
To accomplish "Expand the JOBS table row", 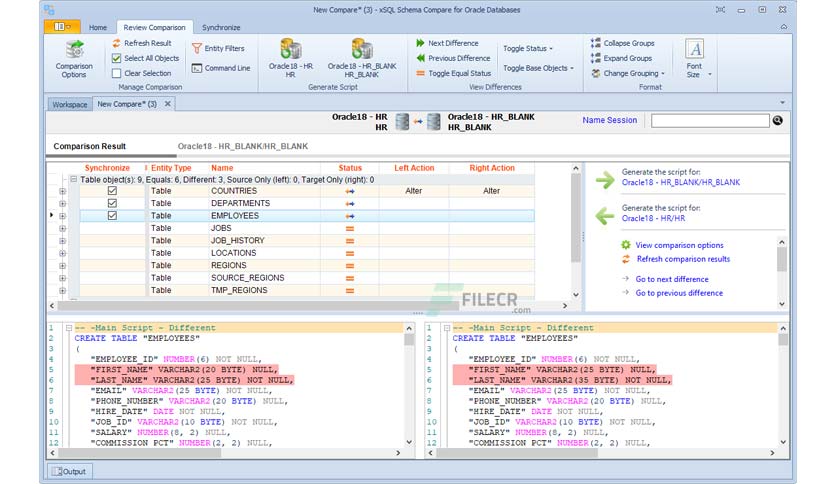I will [x=62, y=229].
